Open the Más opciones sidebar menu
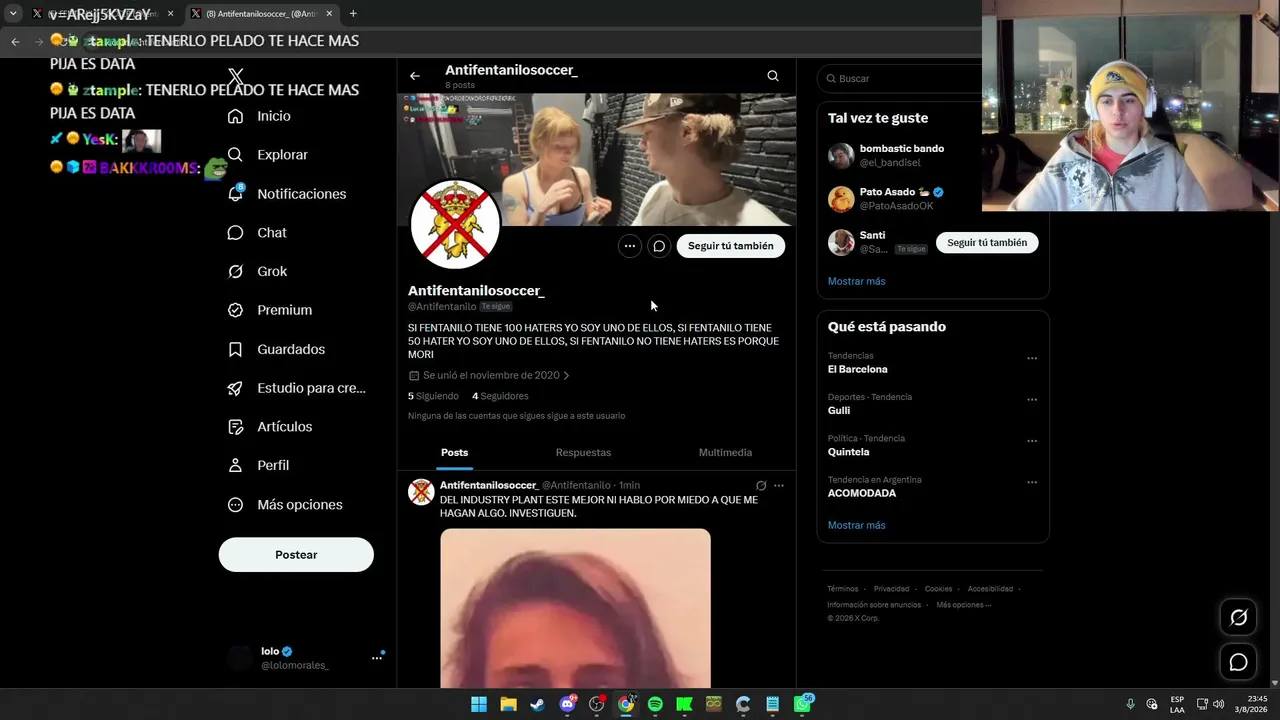 coord(296,505)
